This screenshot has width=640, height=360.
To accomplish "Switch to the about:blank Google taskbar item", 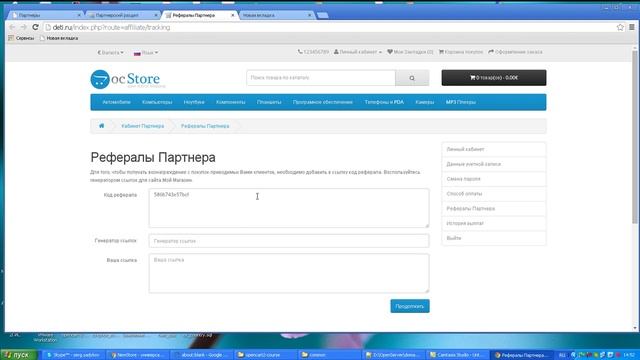I will [x=202, y=355].
